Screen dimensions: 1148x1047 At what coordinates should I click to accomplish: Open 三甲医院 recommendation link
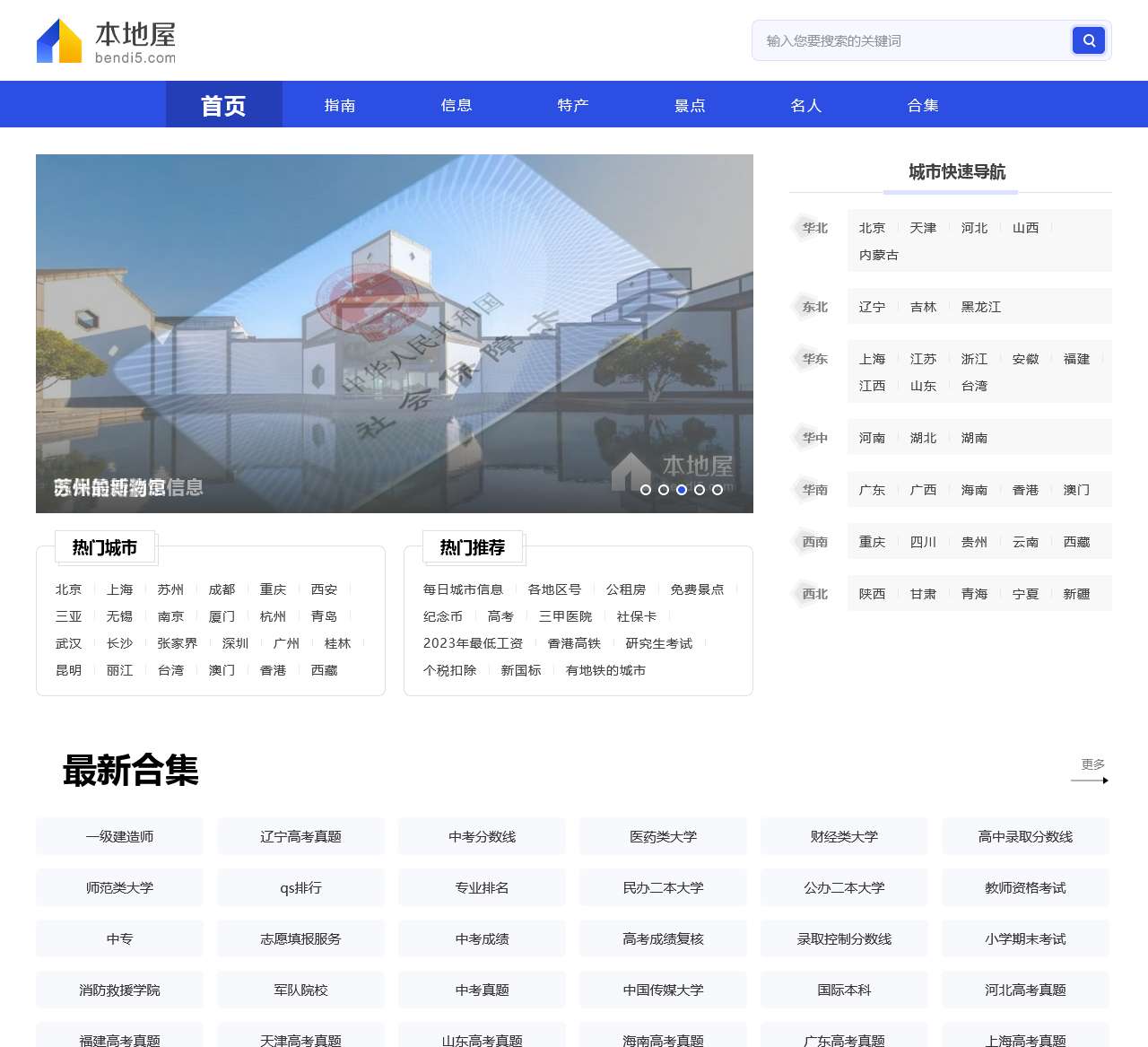565,616
